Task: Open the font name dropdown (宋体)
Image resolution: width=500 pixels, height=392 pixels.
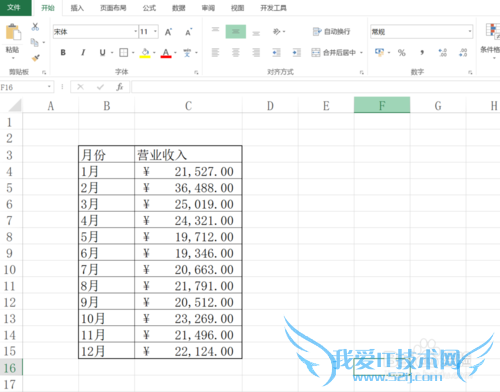Action: (x=136, y=32)
